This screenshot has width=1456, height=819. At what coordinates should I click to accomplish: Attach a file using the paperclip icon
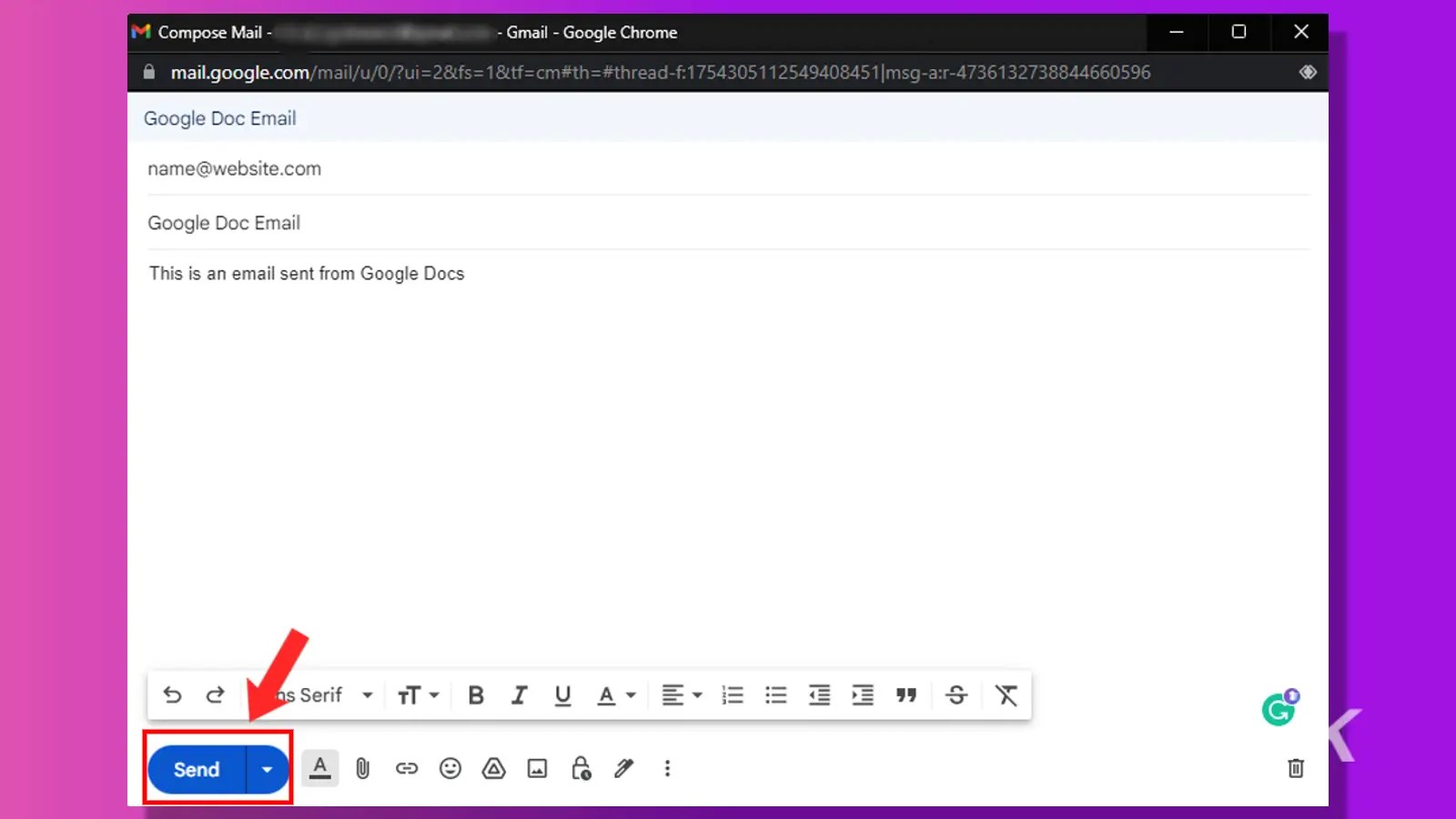[362, 768]
